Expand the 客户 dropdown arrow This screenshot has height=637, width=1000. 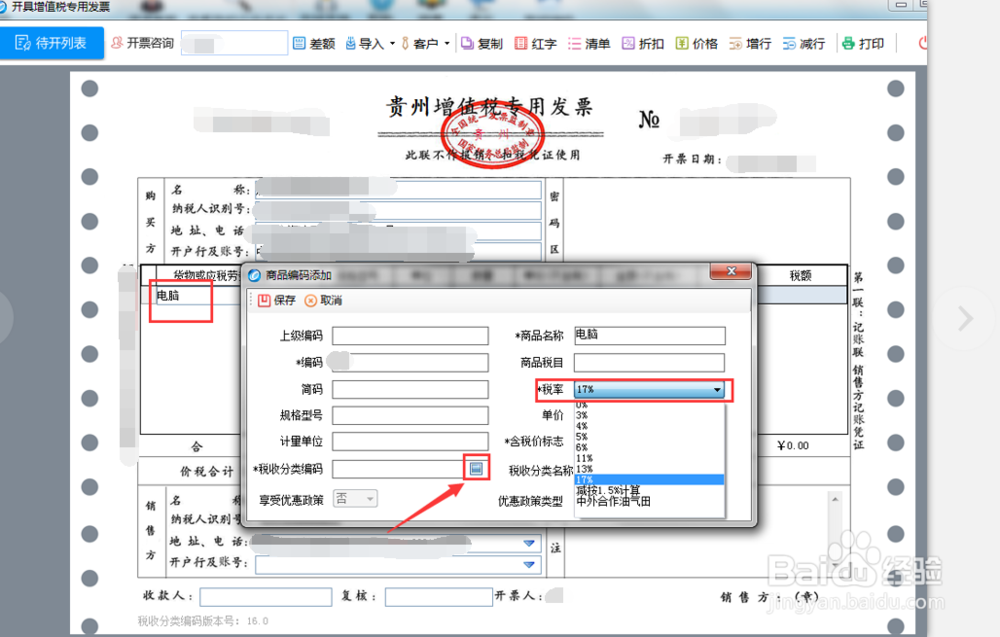coord(447,43)
